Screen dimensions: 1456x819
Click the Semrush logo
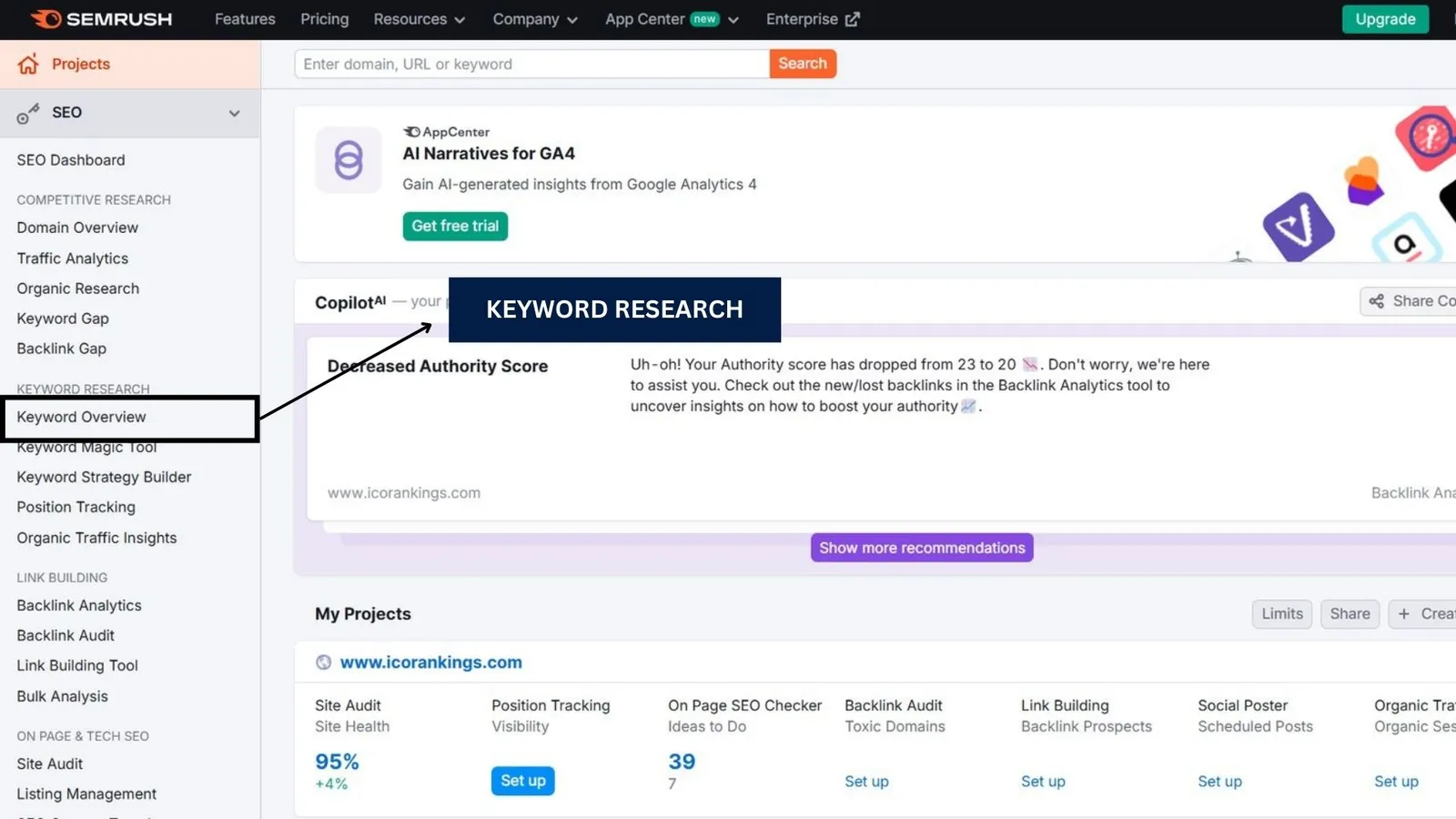click(x=101, y=19)
